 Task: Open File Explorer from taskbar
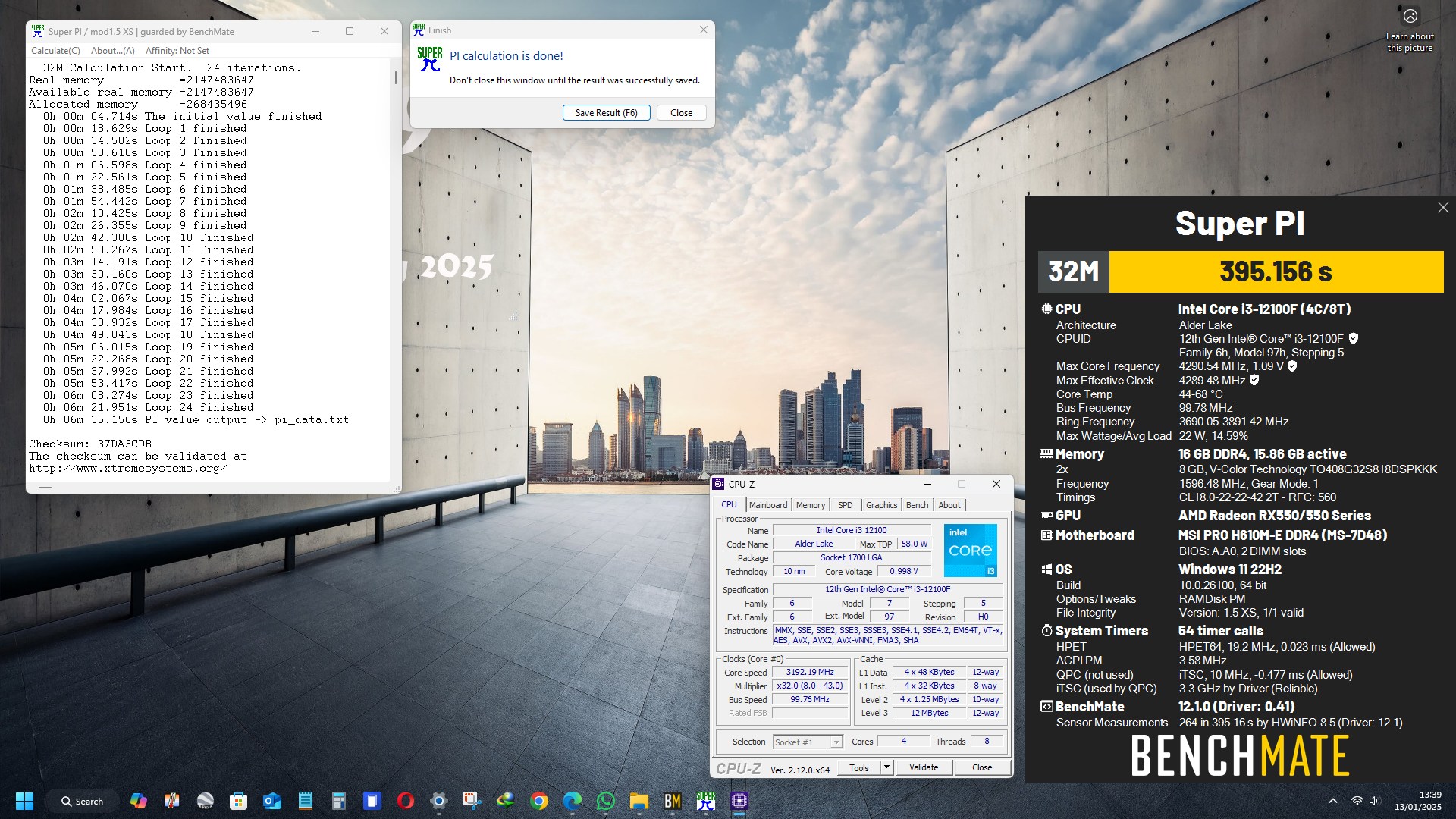pos(639,801)
